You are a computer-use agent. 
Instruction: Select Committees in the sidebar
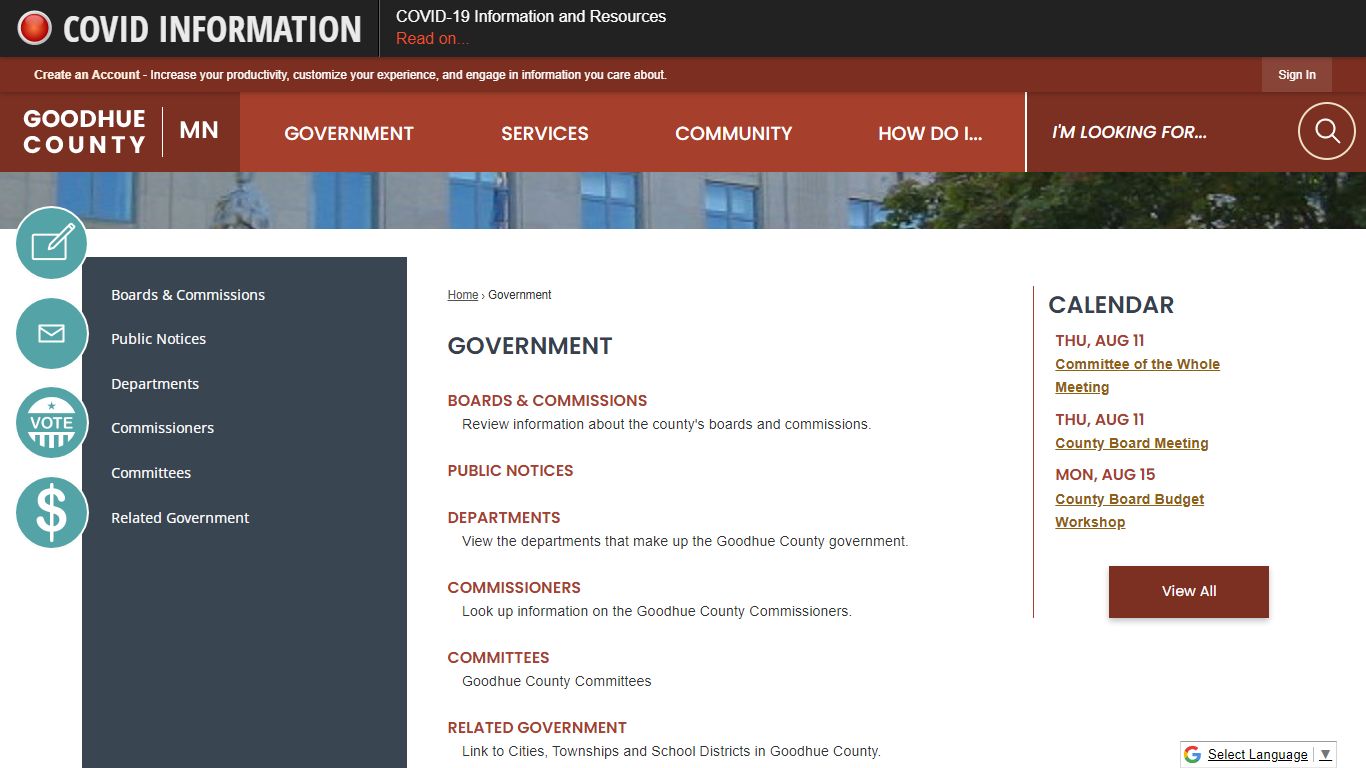151,473
